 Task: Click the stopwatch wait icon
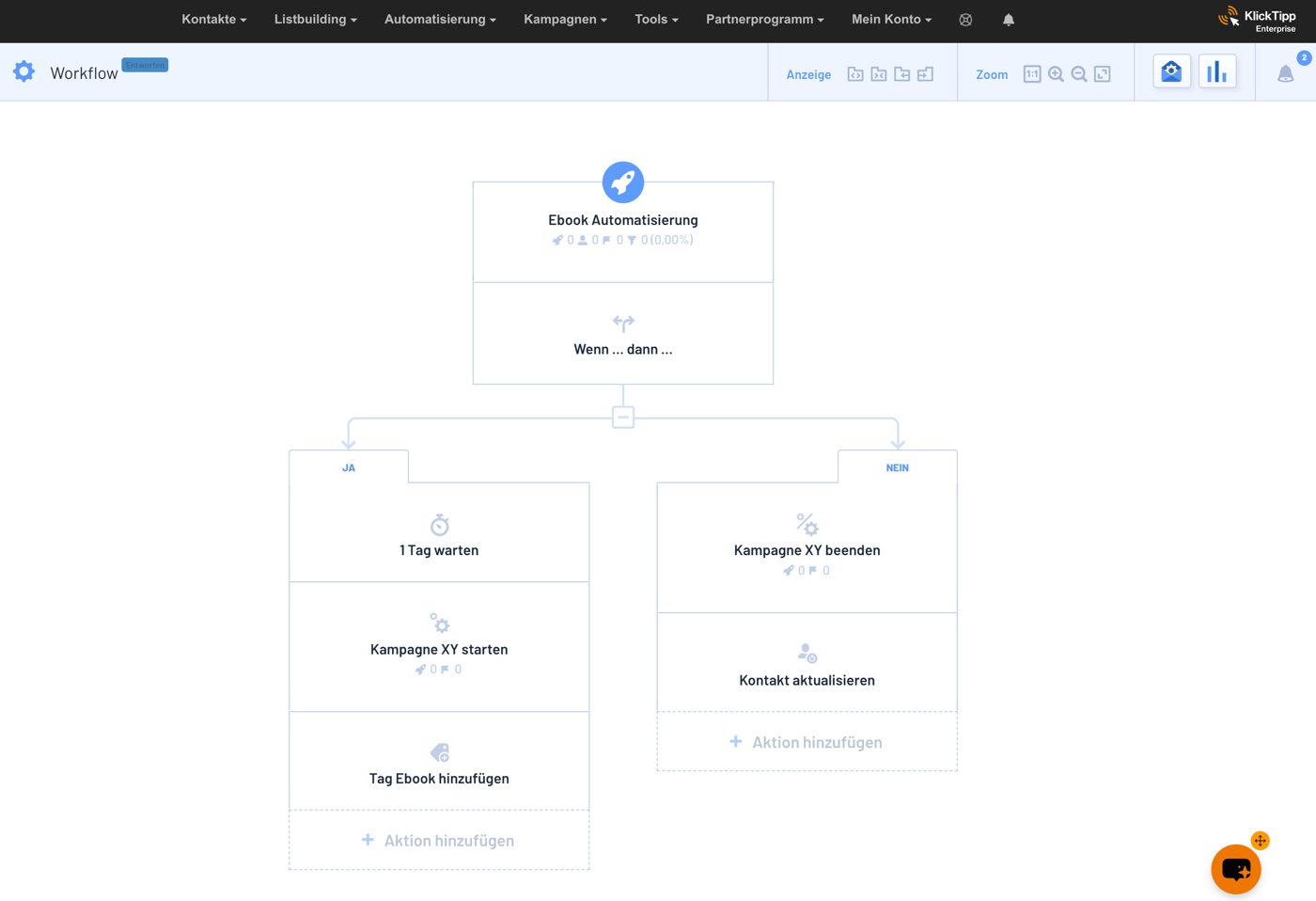pyautogui.click(x=439, y=525)
